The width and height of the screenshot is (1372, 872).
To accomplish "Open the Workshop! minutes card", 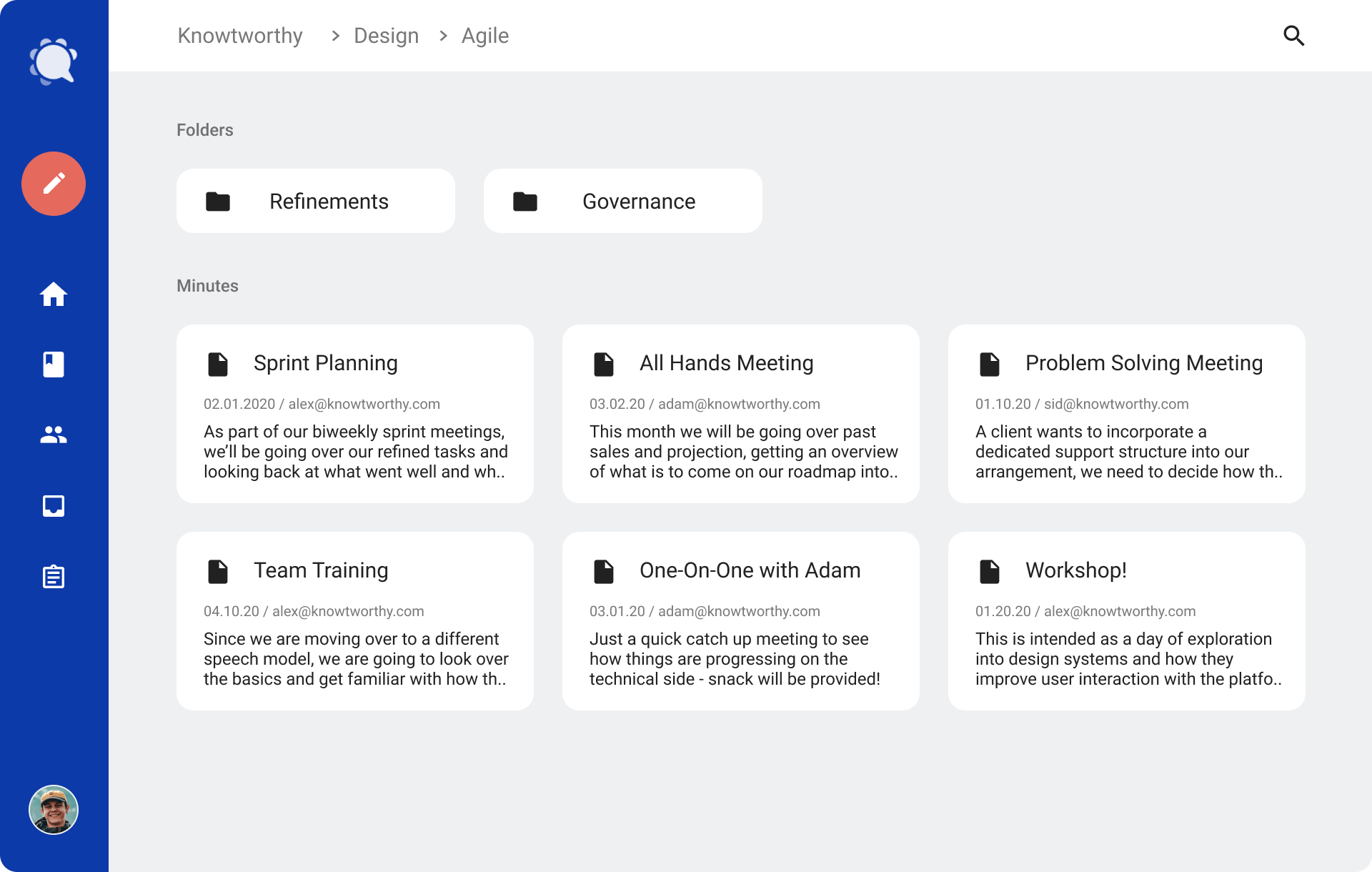I will click(x=1127, y=620).
